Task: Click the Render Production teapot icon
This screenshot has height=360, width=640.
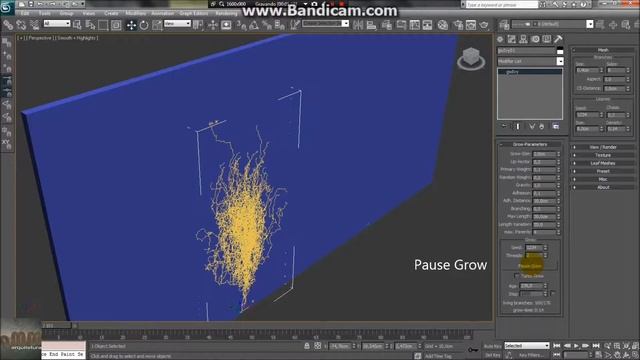Action: (x=484, y=25)
